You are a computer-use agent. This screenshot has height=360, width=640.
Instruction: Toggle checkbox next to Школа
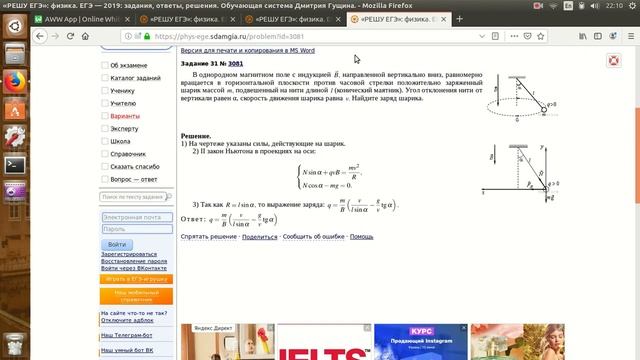pyautogui.click(x=105, y=141)
